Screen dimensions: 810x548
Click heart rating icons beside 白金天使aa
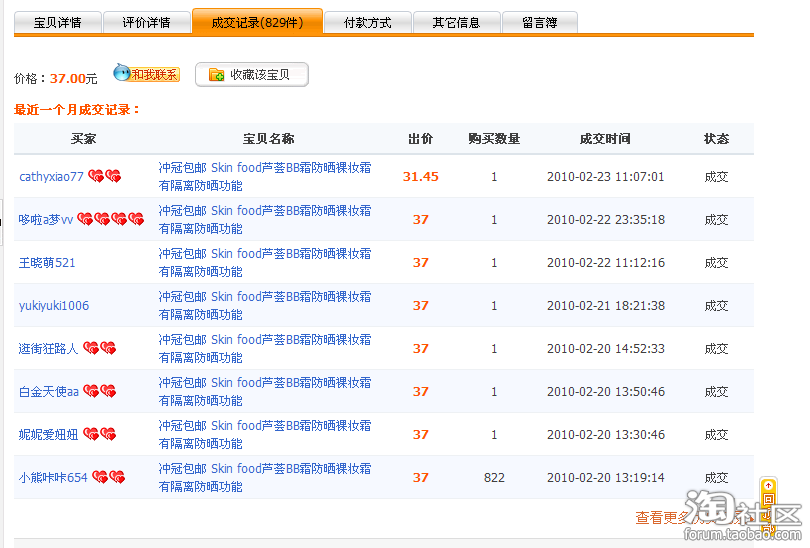(x=100, y=392)
